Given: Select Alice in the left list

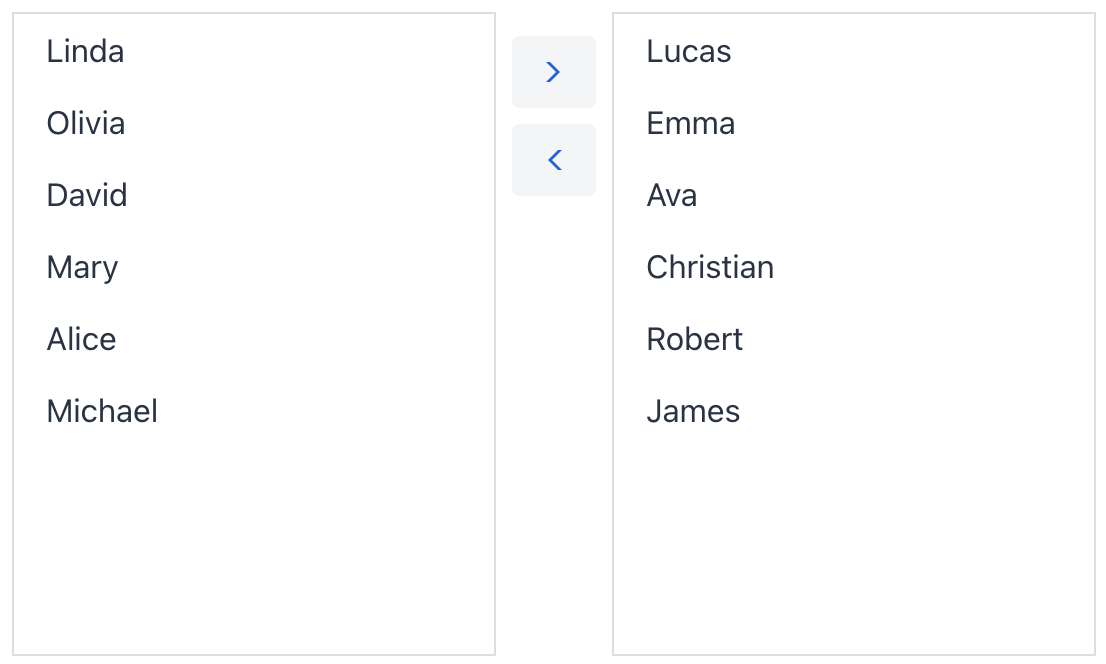Looking at the screenshot, I should tap(82, 339).
